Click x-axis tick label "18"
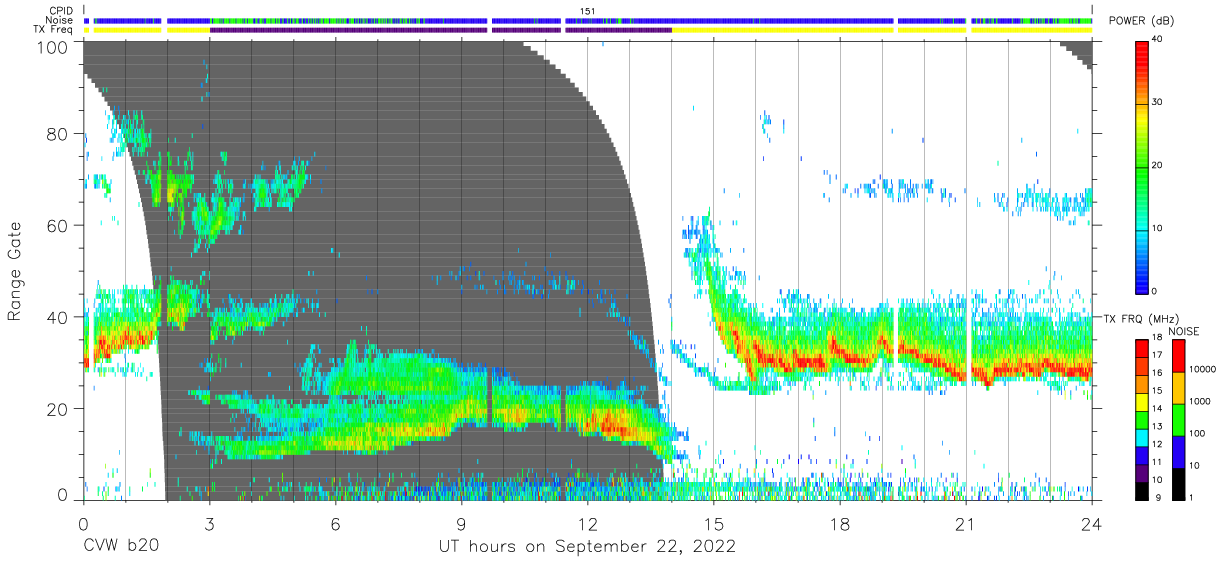Viewport: 1228px width, 567px height. [840, 524]
